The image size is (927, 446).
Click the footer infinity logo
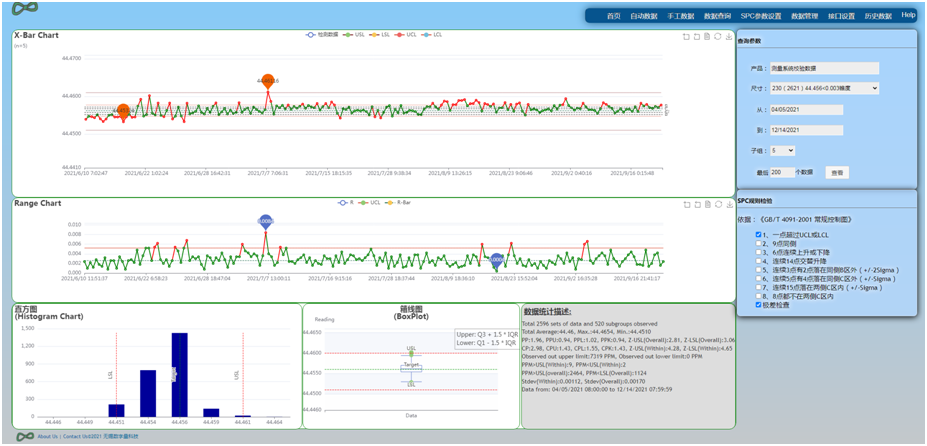[x=24, y=437]
